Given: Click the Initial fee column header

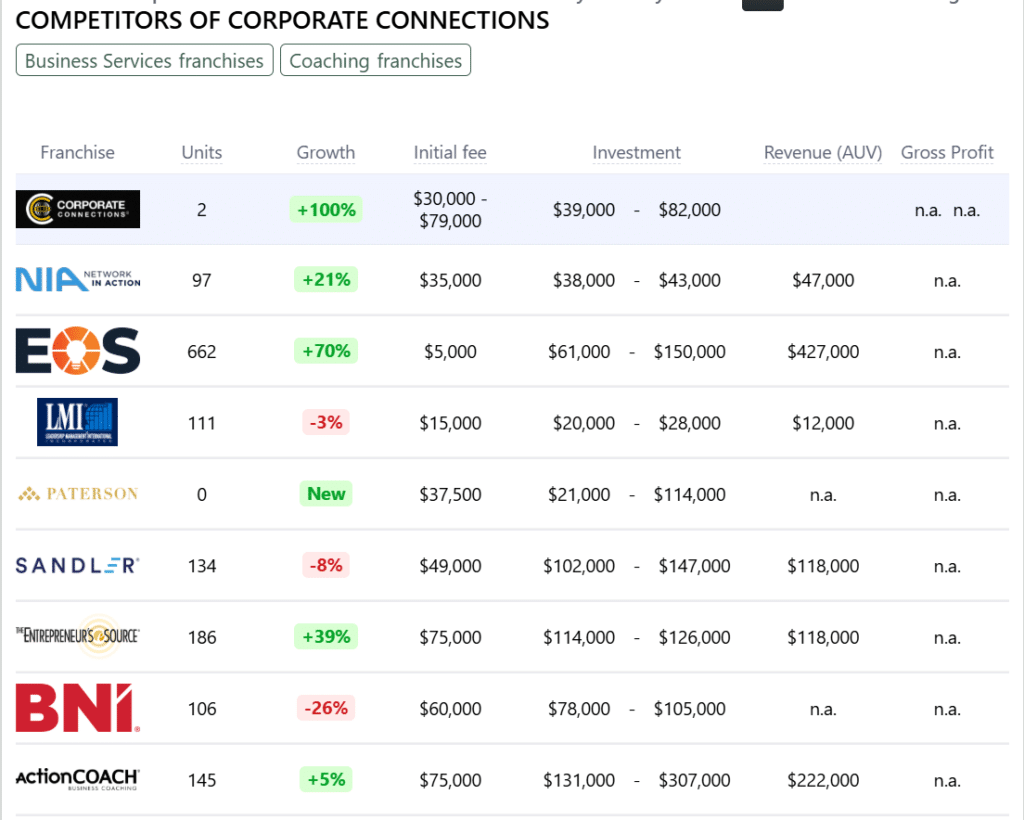Looking at the screenshot, I should coord(450,152).
